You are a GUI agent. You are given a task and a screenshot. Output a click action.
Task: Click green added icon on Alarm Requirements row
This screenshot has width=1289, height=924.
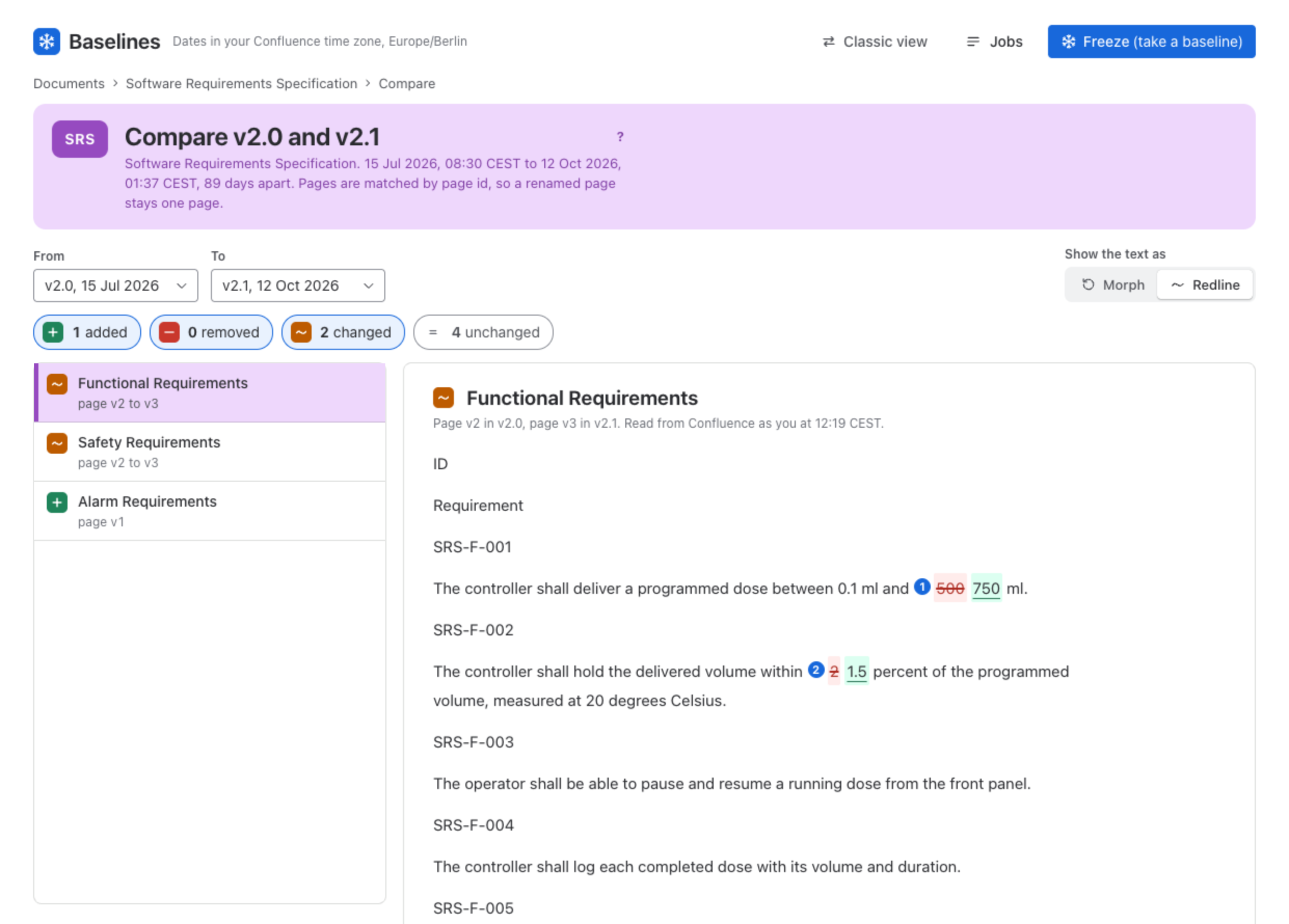tap(57, 502)
